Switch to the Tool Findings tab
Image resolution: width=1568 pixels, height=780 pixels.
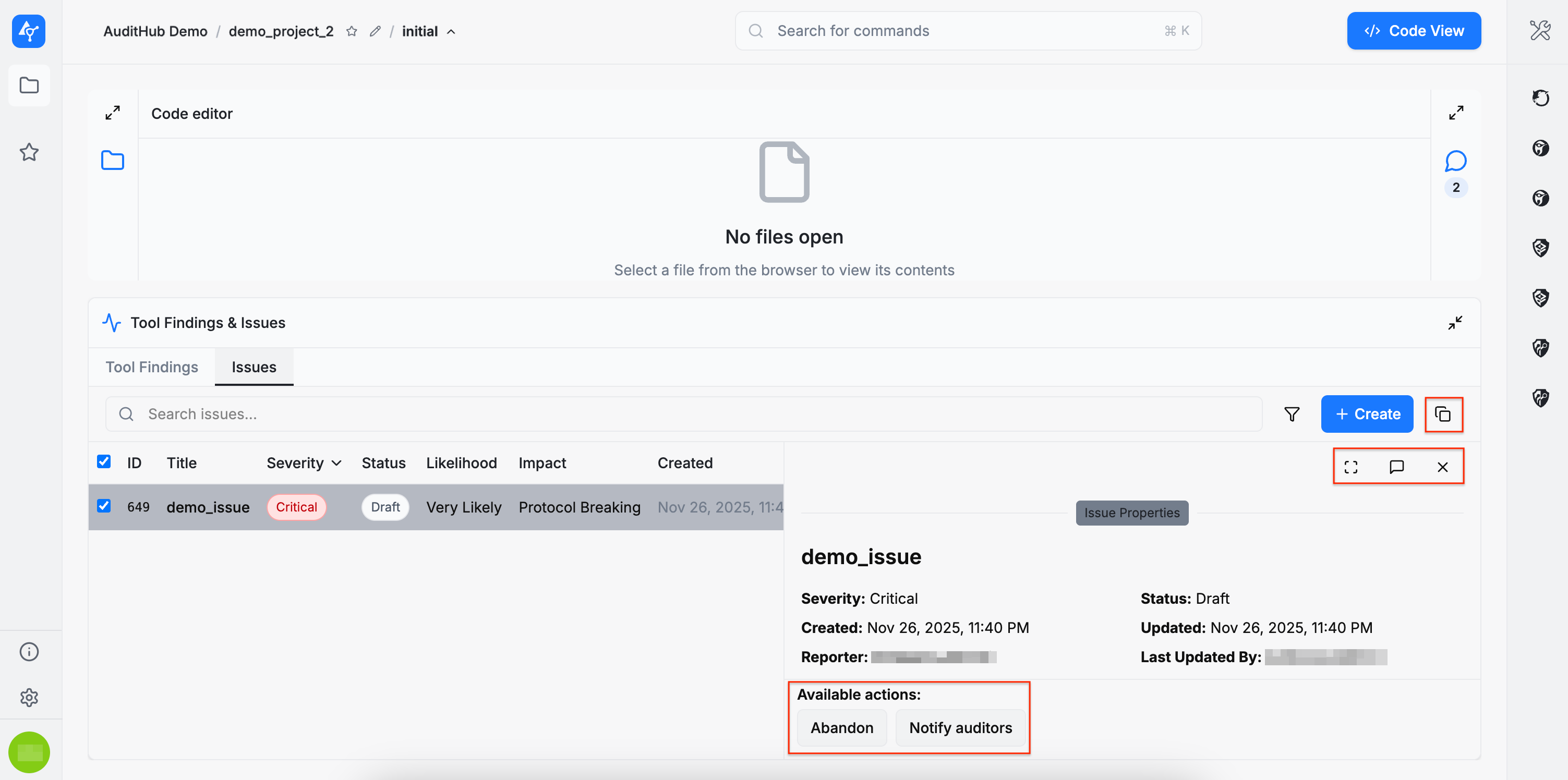[x=152, y=367]
